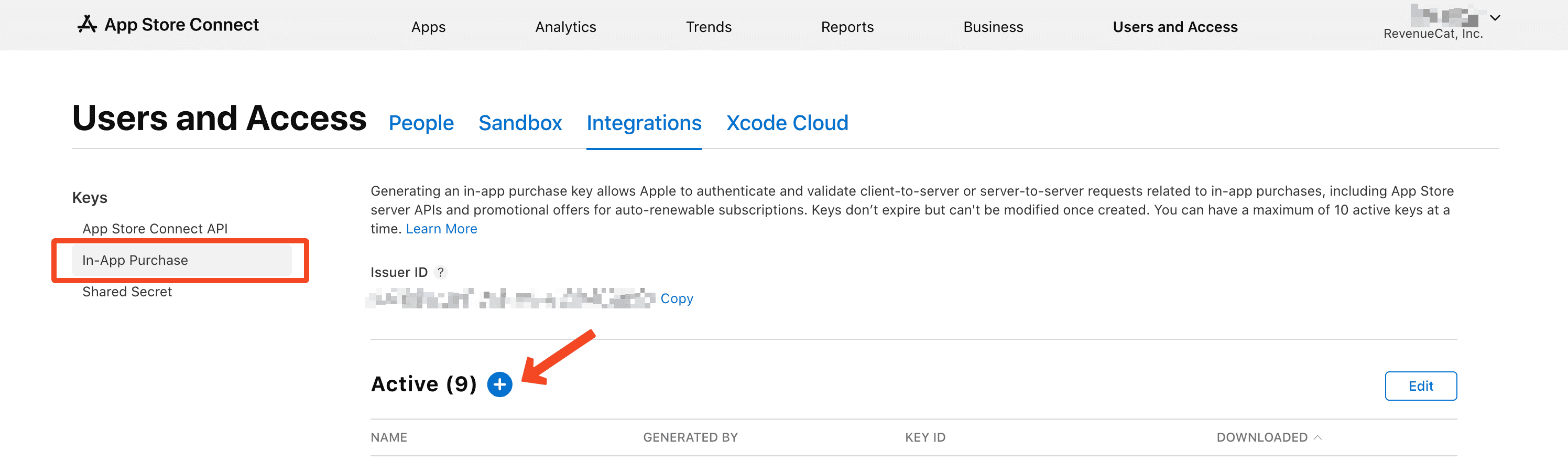Click the Issuer ID help question mark

click(441, 272)
